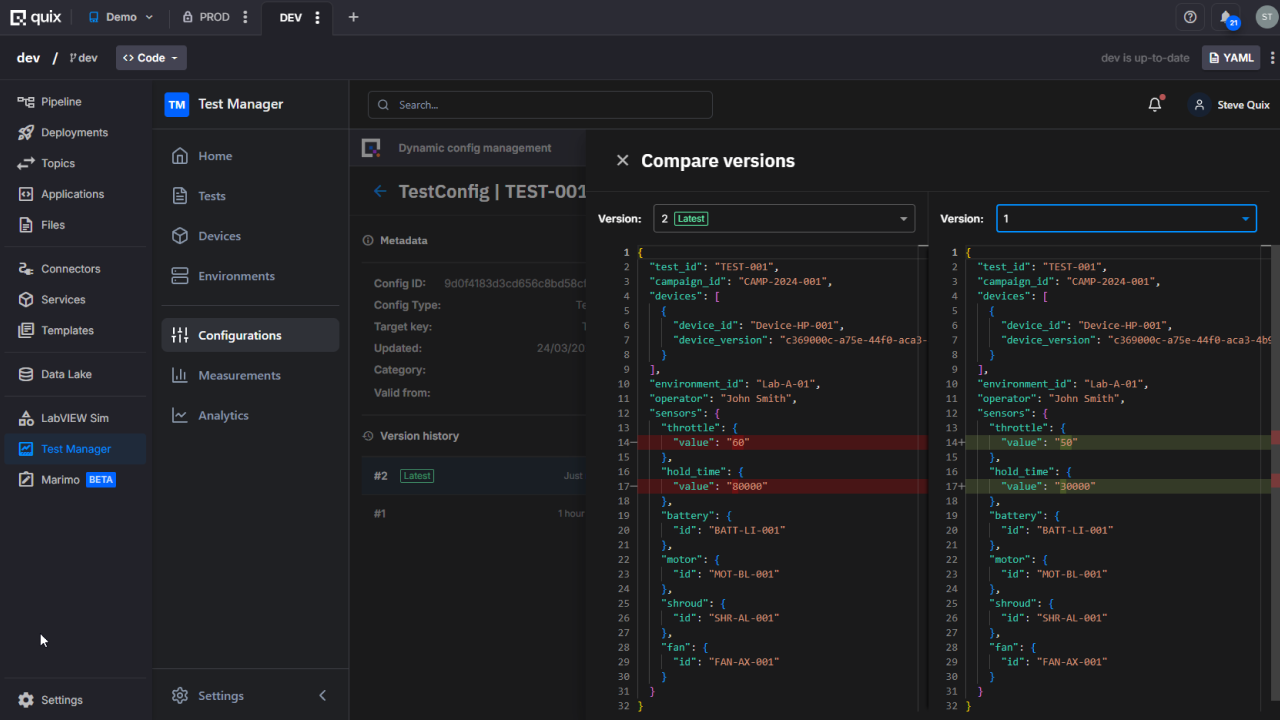Image resolution: width=1280 pixels, height=720 pixels.
Task: Click into the Search input field
Action: point(540,105)
